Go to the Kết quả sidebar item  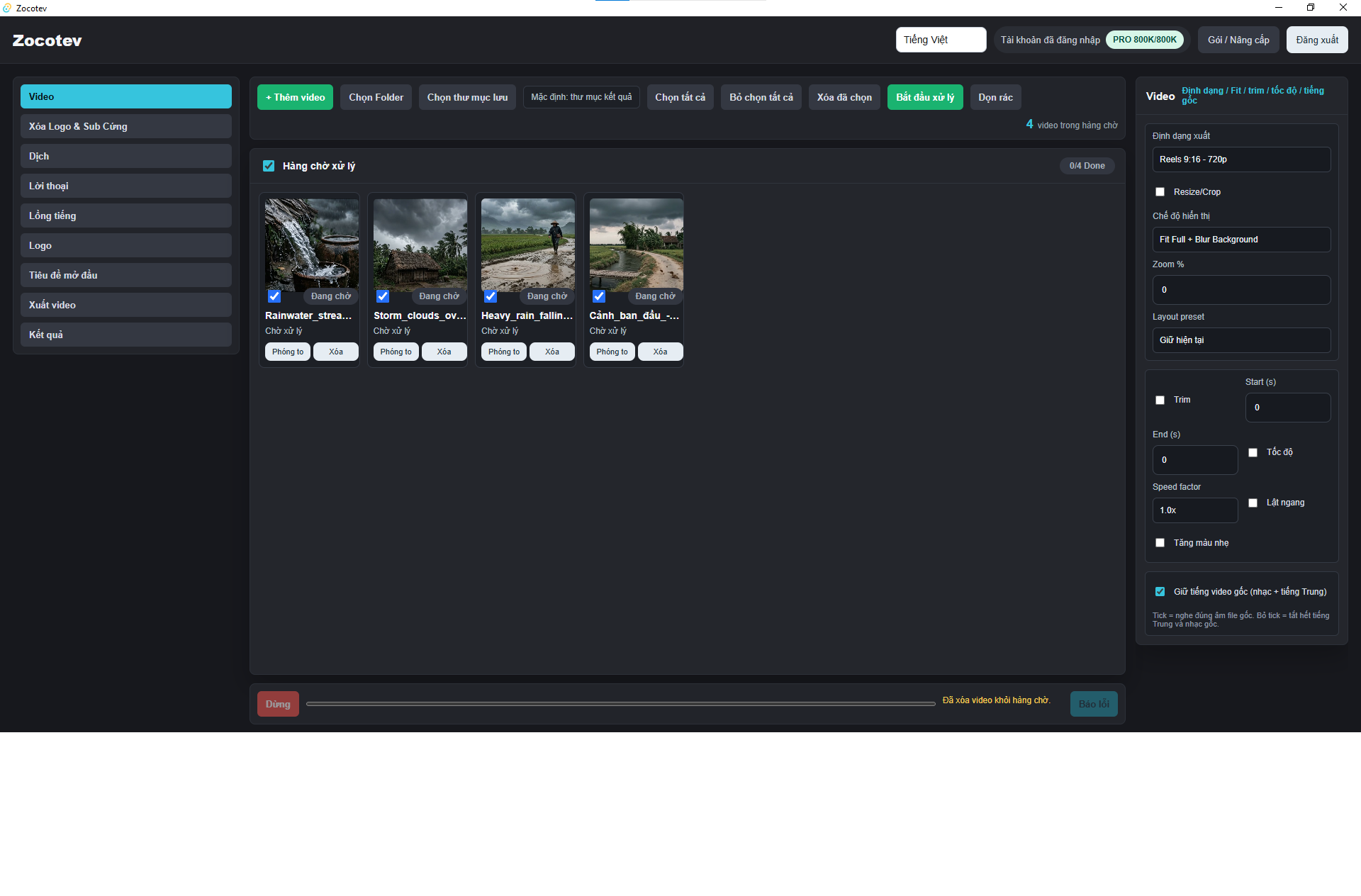pyautogui.click(x=125, y=335)
